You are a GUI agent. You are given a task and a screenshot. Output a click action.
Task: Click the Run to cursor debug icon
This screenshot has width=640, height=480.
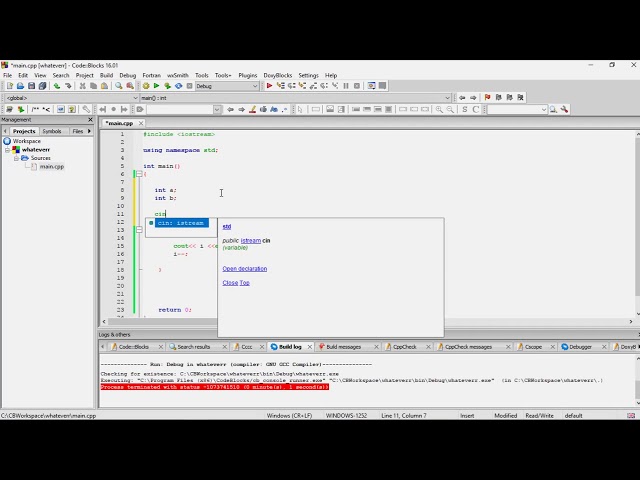[280, 86]
